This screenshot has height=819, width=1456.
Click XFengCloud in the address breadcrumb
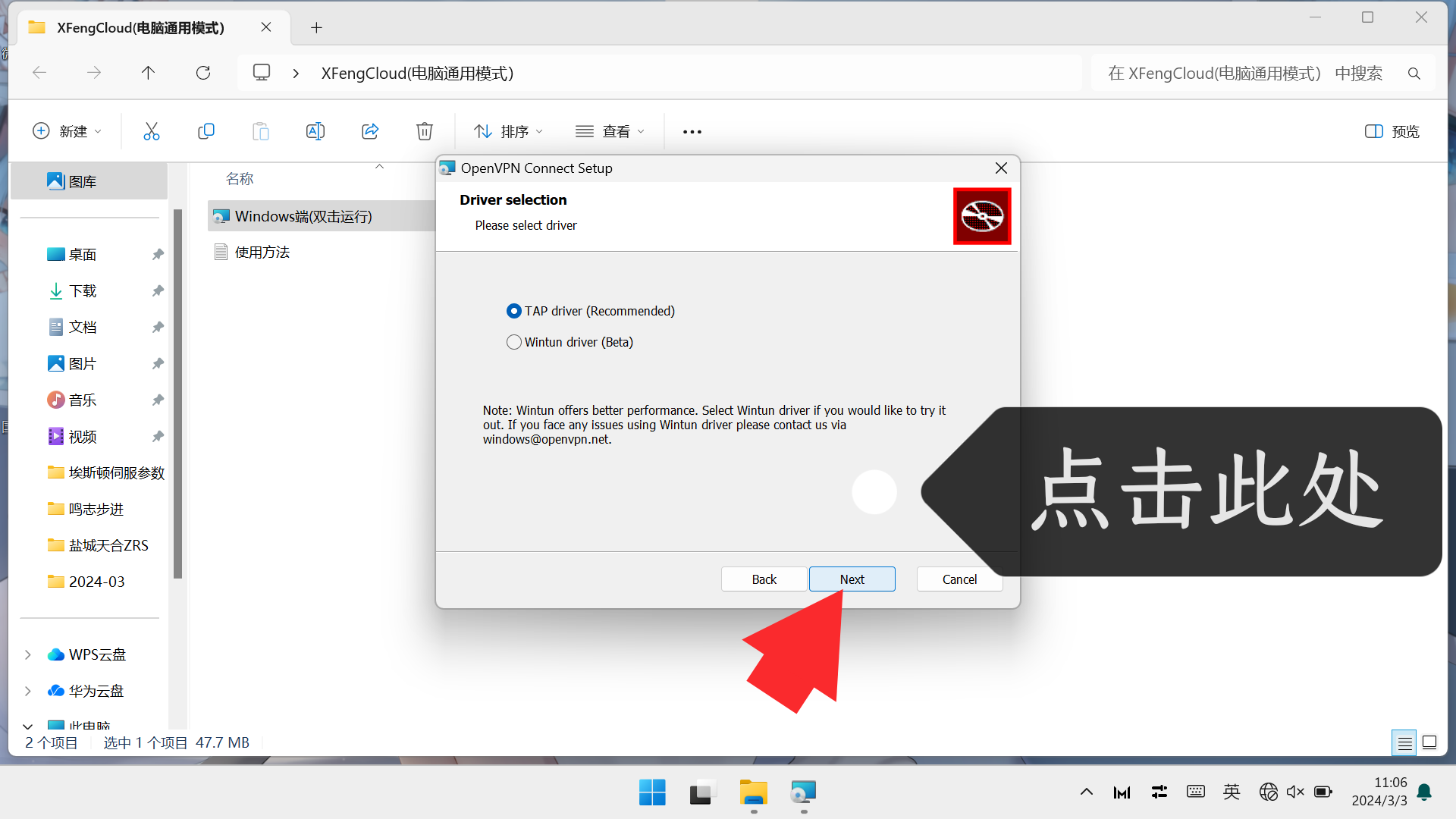(417, 74)
